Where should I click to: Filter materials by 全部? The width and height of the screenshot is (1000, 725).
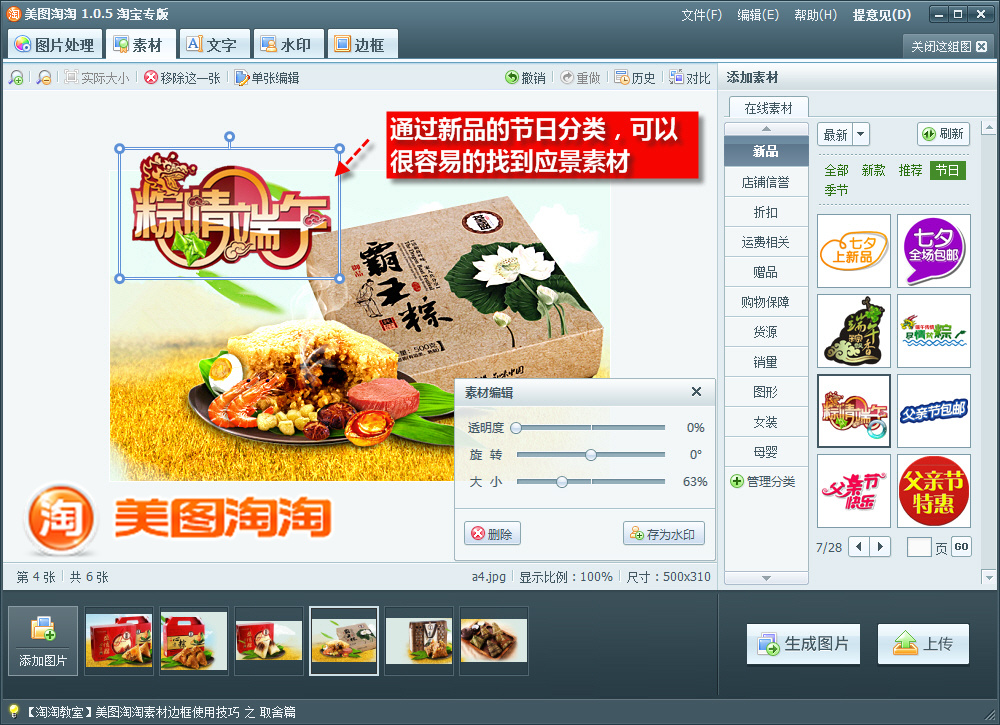[x=836, y=170]
